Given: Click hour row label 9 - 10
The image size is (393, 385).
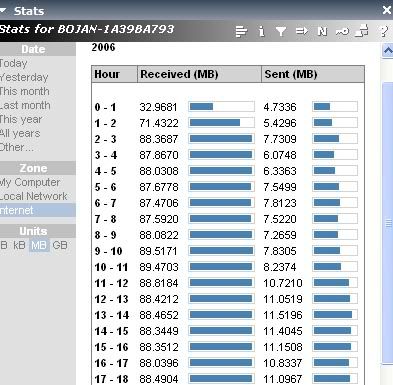Looking at the screenshot, I should click(108, 251).
